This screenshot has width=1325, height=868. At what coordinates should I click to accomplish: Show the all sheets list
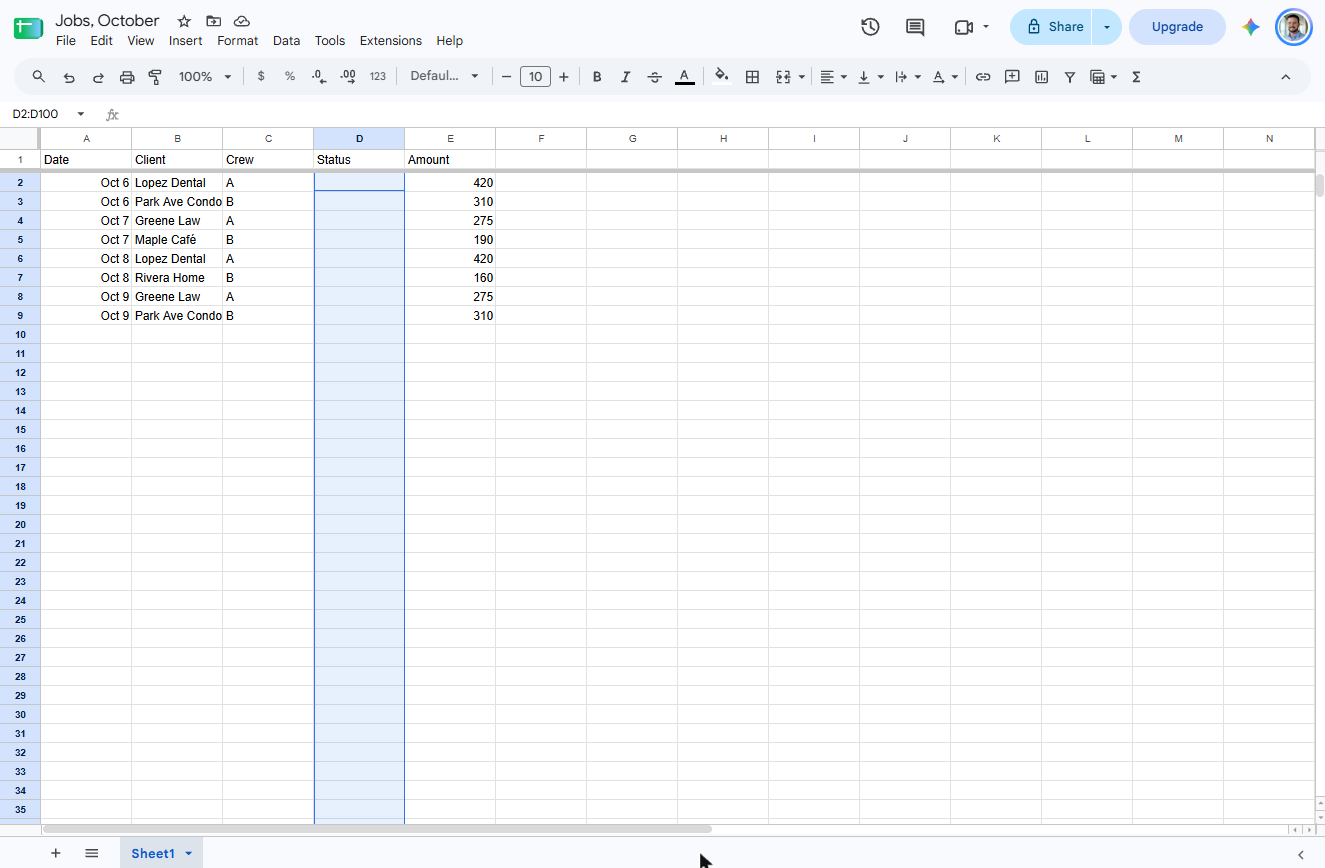[92, 853]
